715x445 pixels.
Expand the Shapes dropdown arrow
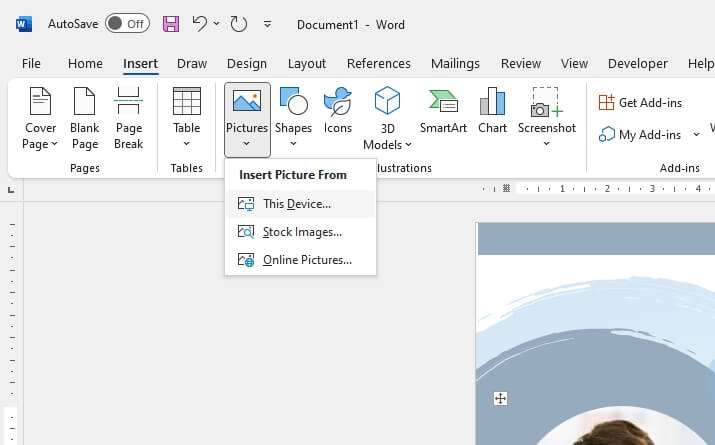pos(293,144)
